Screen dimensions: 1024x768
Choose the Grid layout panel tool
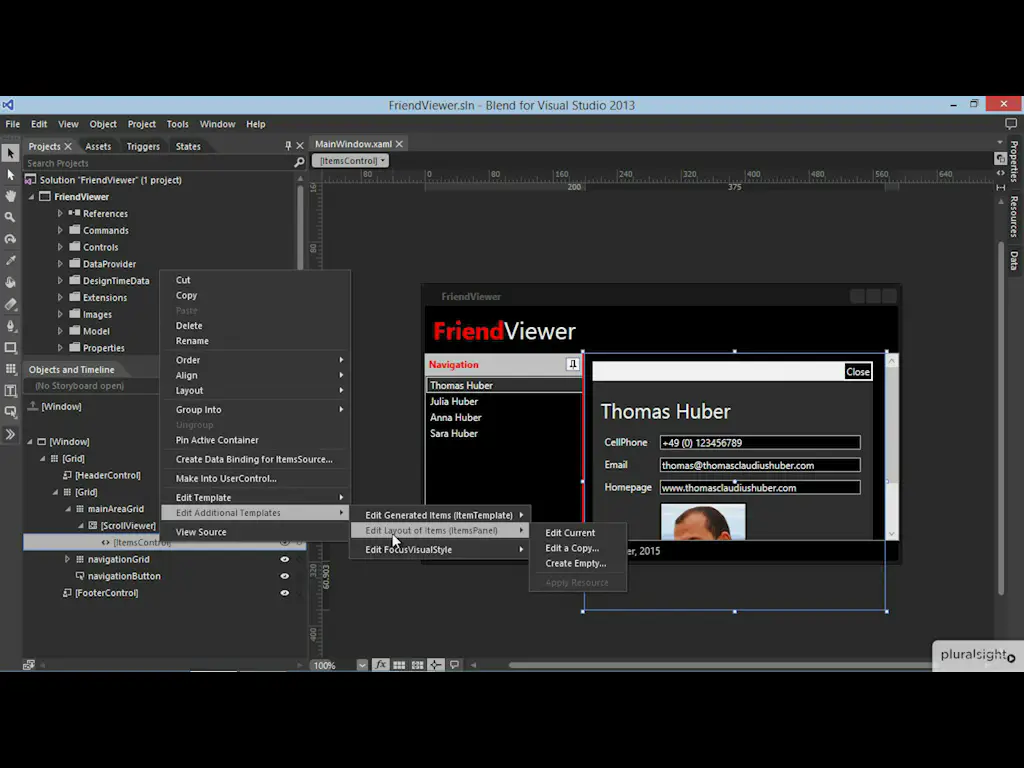pos(10,369)
